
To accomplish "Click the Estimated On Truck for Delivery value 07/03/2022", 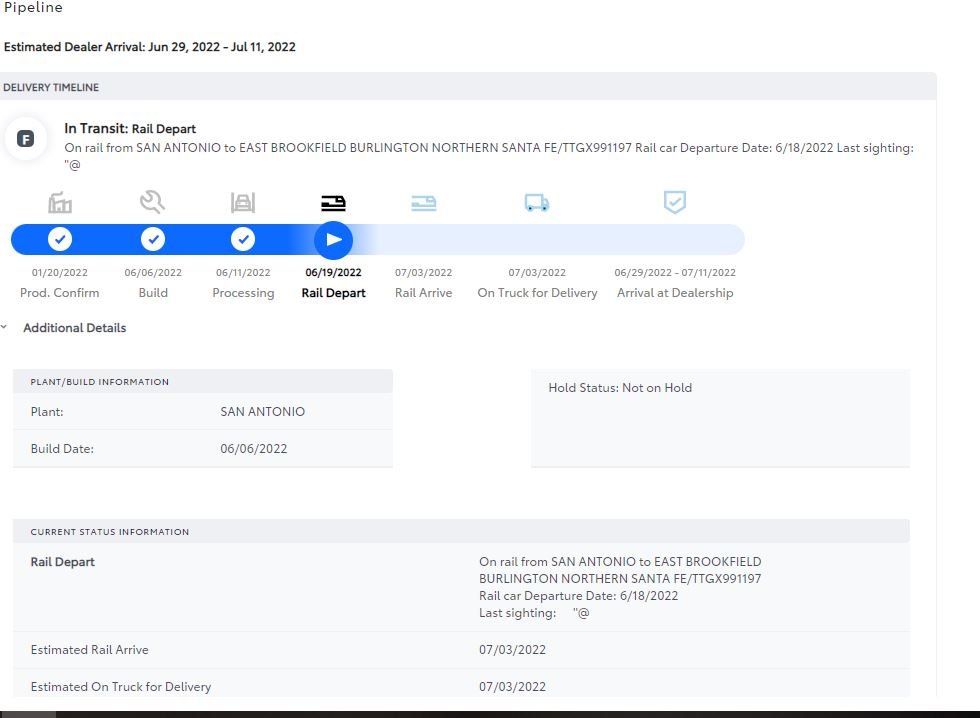I will pos(512,687).
